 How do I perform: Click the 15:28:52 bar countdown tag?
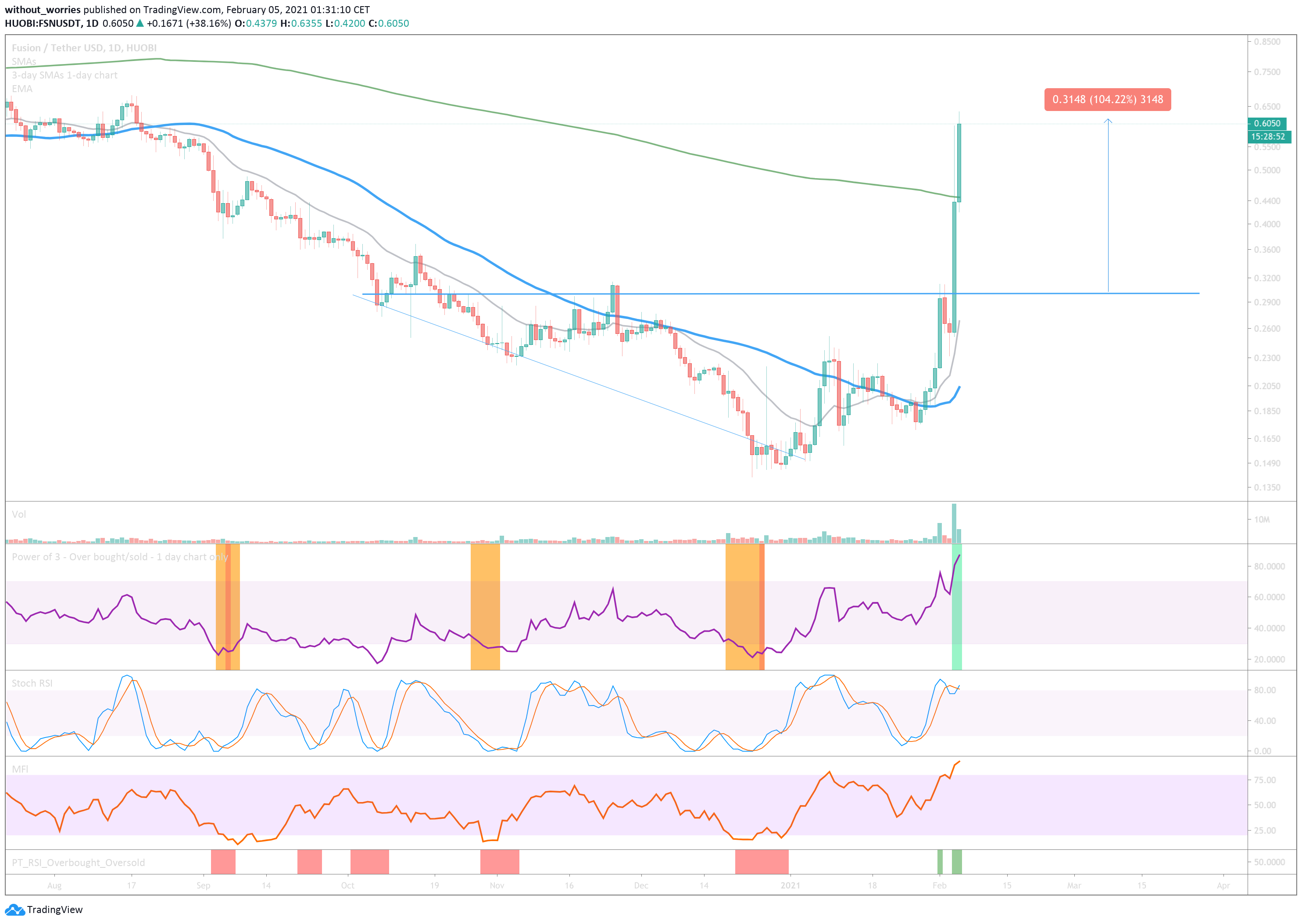1269,136
